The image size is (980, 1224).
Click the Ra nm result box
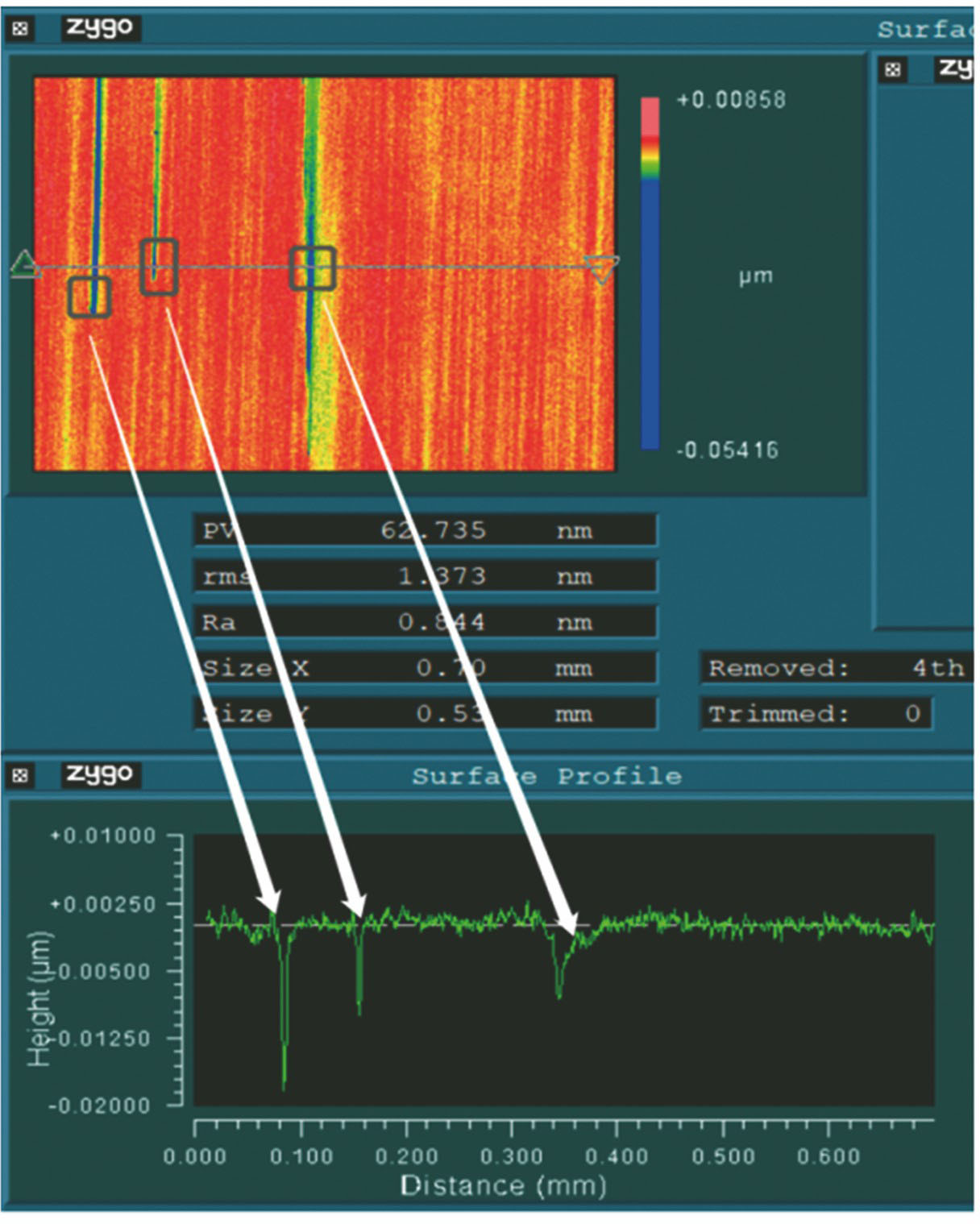(x=425, y=622)
